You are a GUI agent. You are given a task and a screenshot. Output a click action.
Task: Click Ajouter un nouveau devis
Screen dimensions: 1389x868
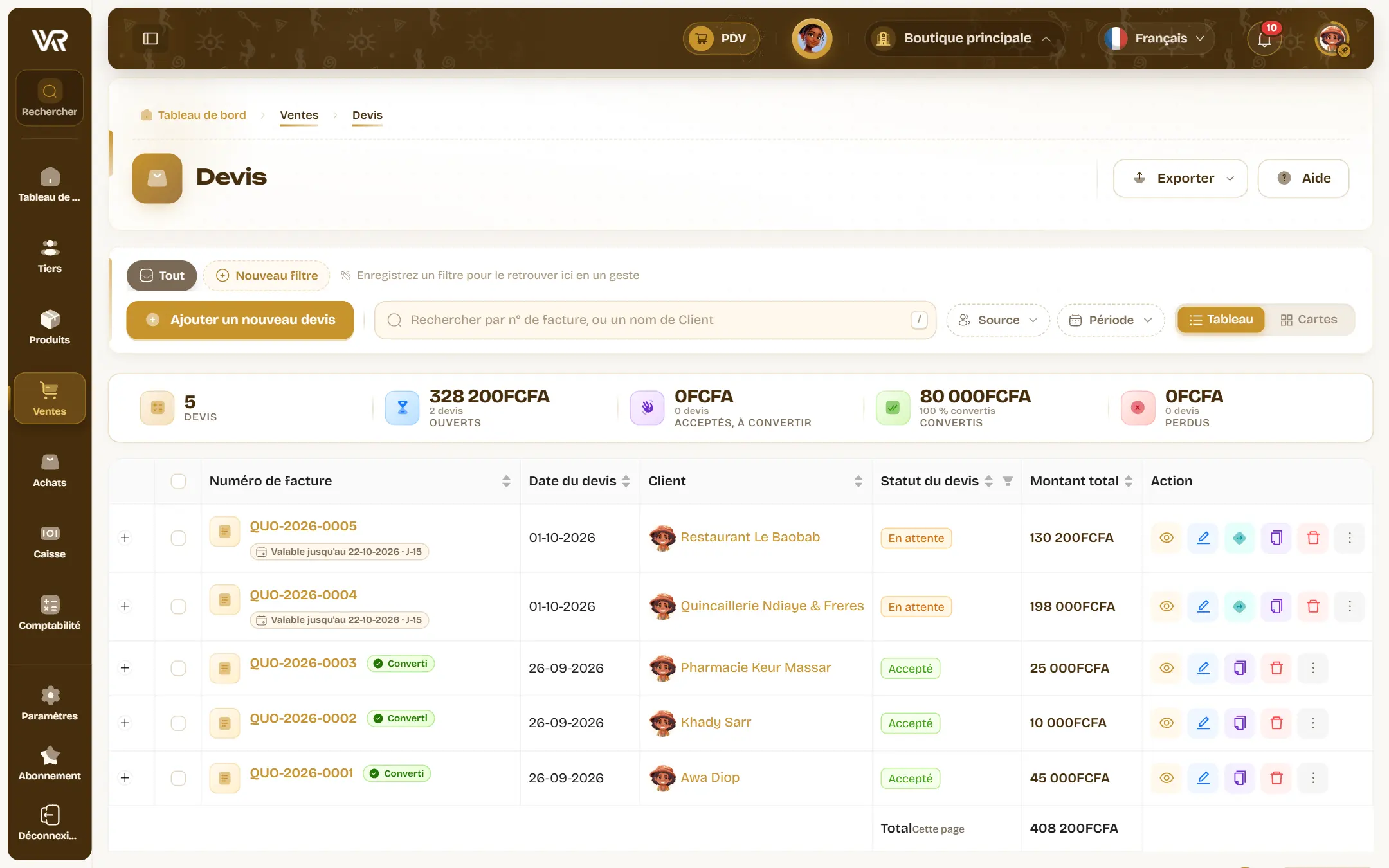[240, 320]
